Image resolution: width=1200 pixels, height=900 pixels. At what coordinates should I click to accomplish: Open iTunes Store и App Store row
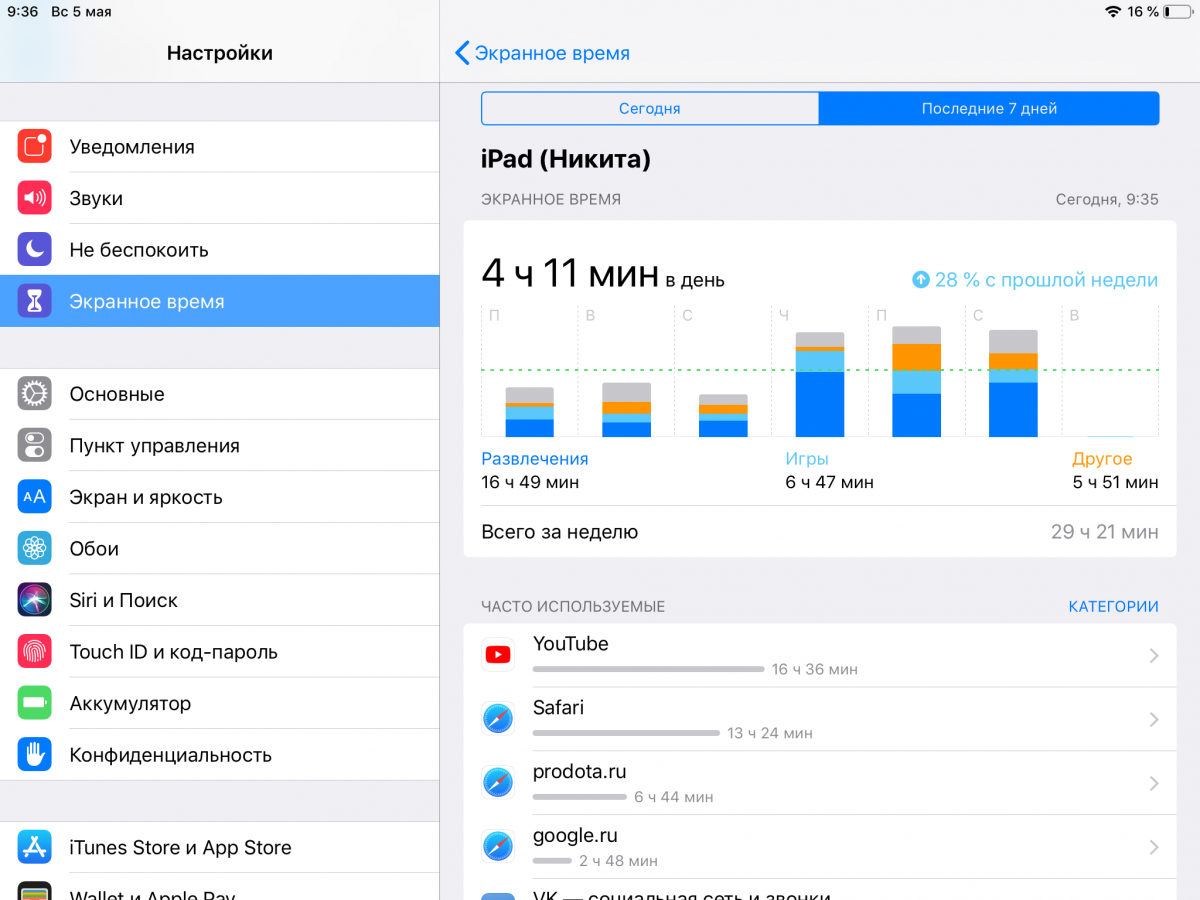coord(220,847)
